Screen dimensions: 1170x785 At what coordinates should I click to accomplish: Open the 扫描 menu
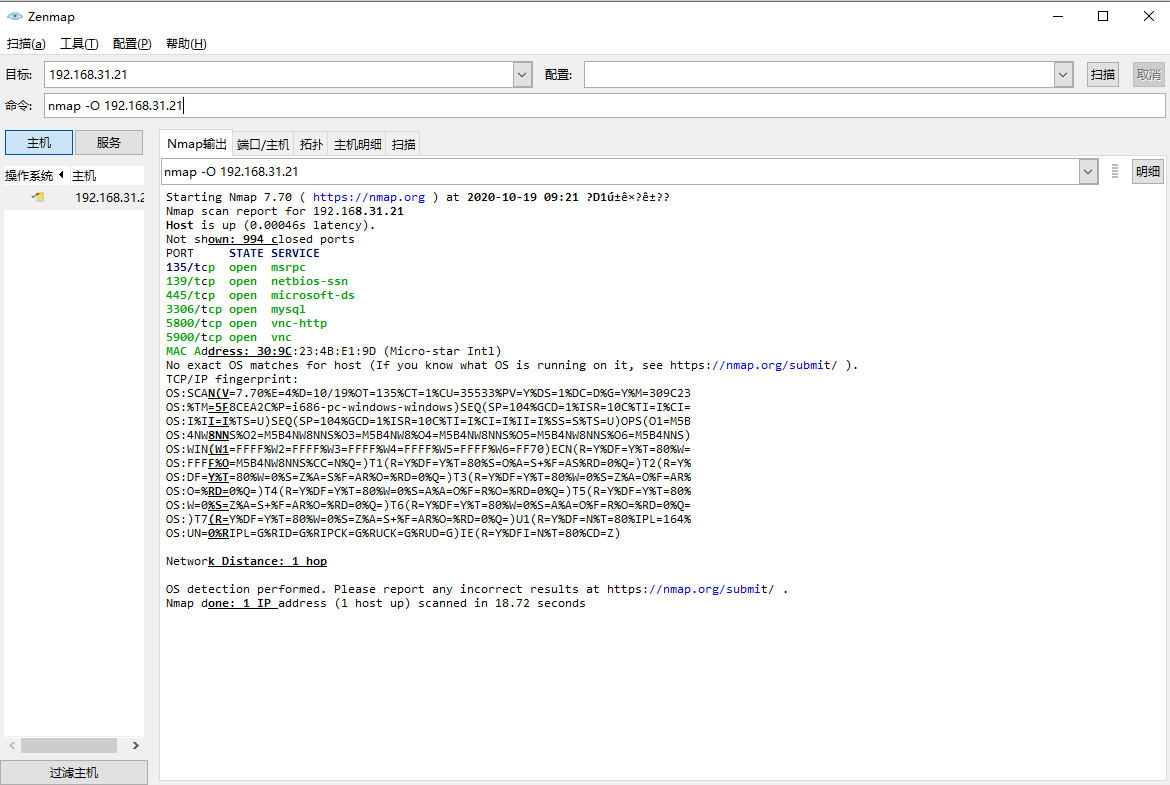(26, 44)
